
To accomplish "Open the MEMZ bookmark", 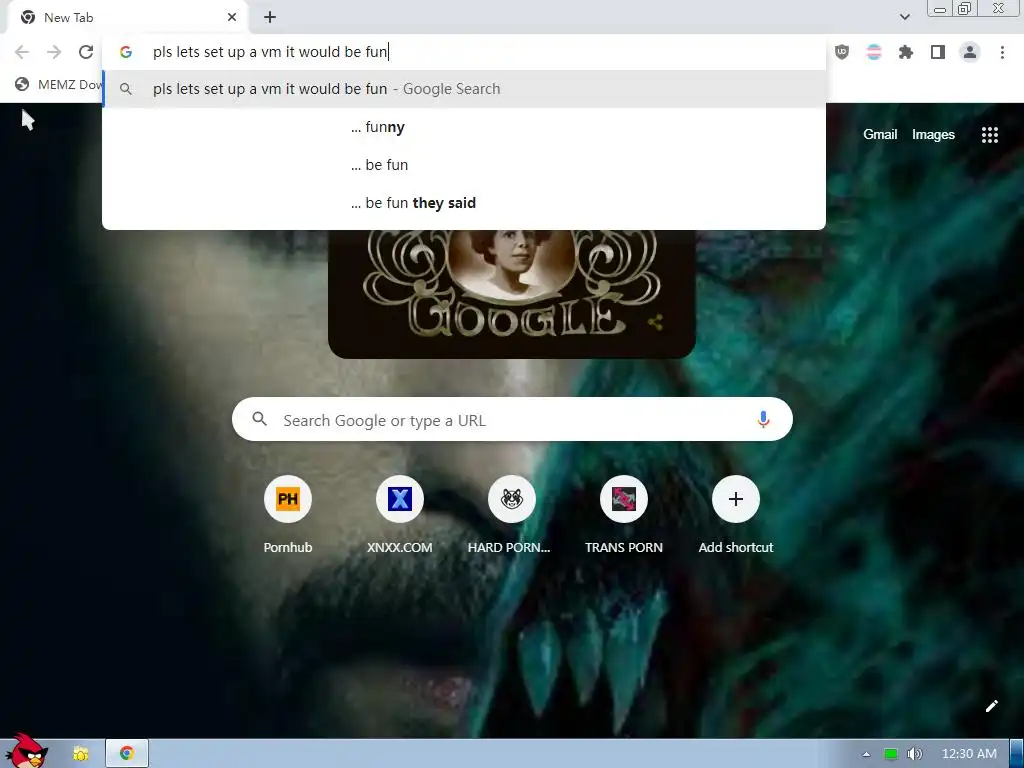I will (59, 84).
